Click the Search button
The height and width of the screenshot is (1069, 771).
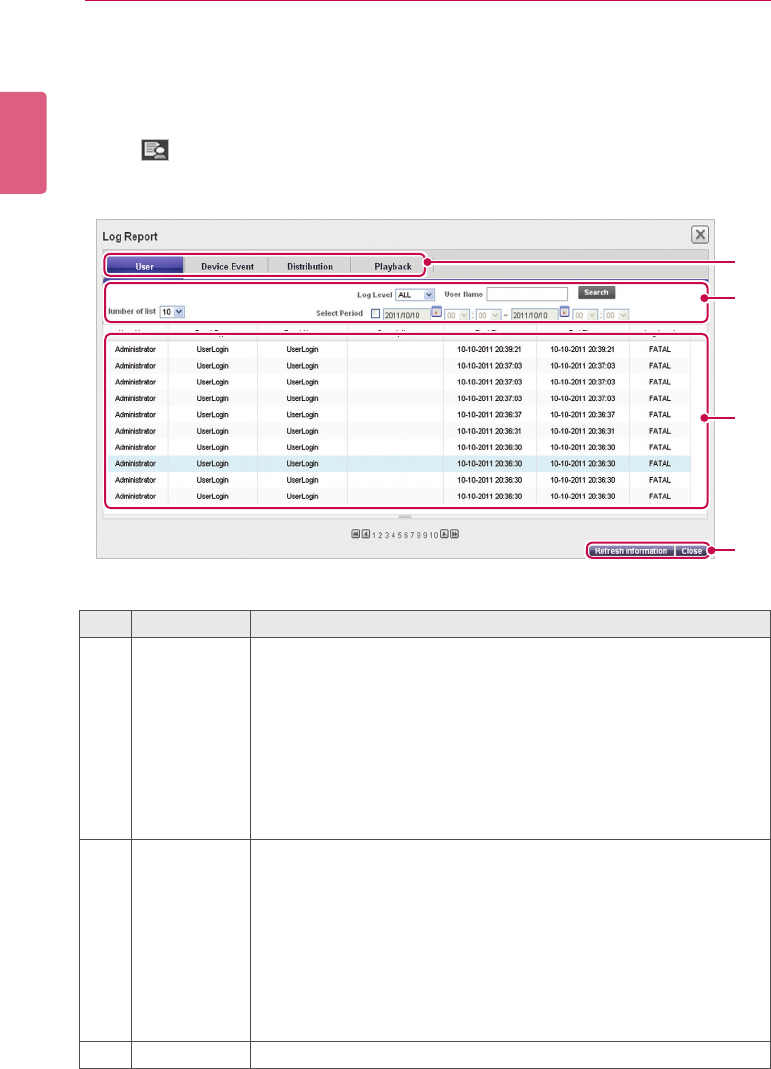(x=596, y=292)
